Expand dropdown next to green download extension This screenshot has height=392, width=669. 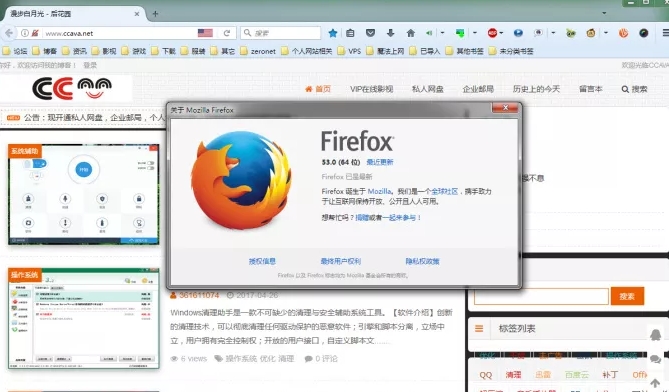(x=474, y=33)
